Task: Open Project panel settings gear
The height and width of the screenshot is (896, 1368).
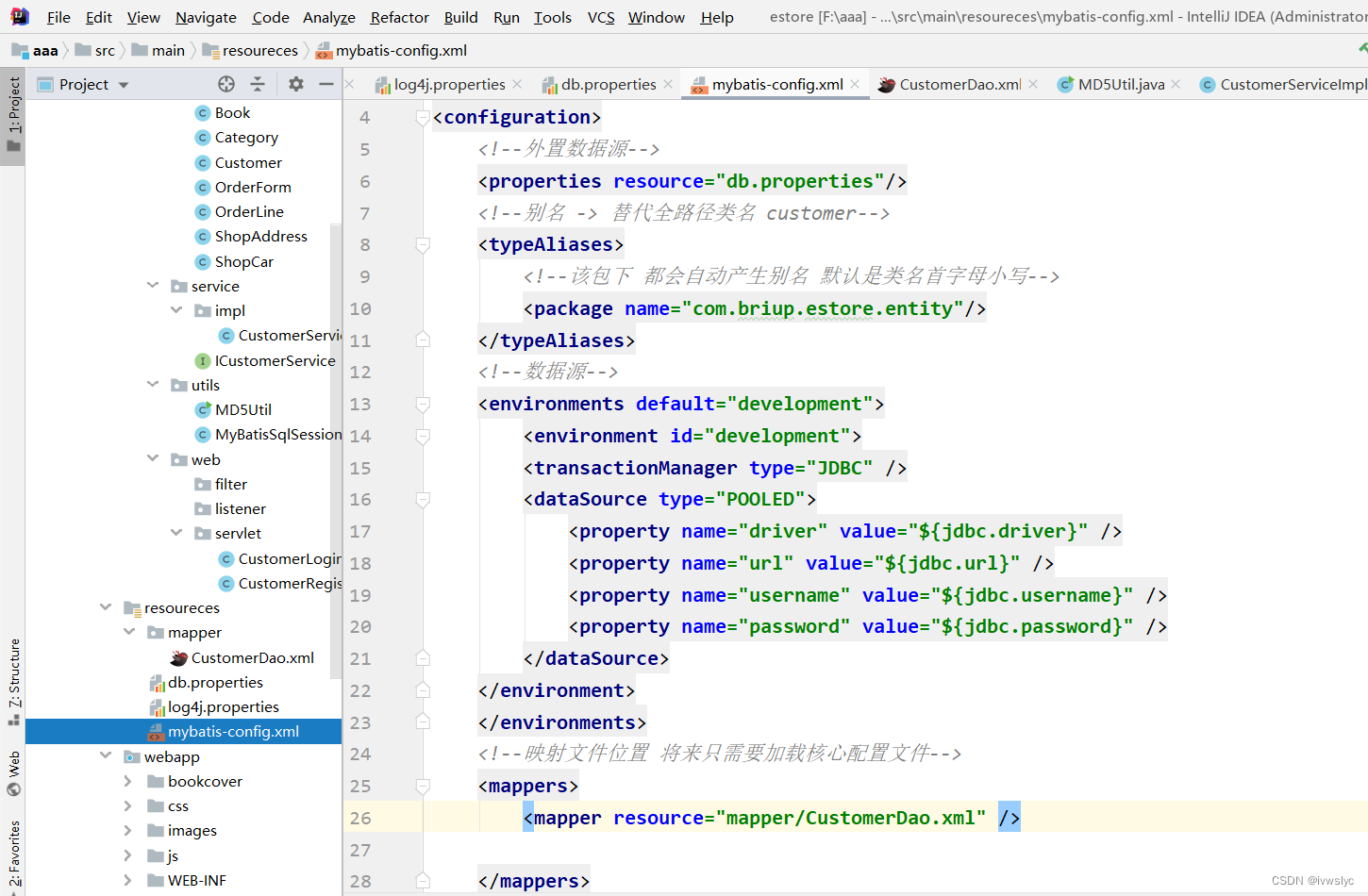Action: click(x=296, y=84)
